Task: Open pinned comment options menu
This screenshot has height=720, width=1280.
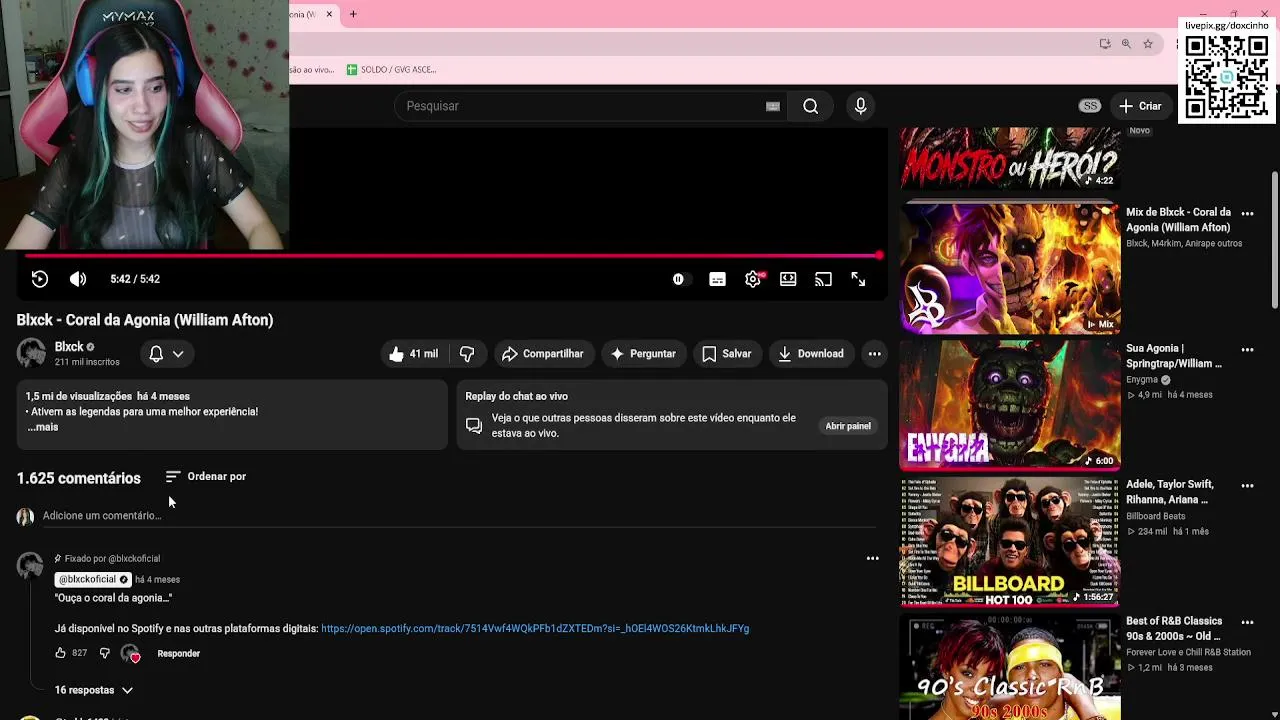Action: [x=873, y=559]
